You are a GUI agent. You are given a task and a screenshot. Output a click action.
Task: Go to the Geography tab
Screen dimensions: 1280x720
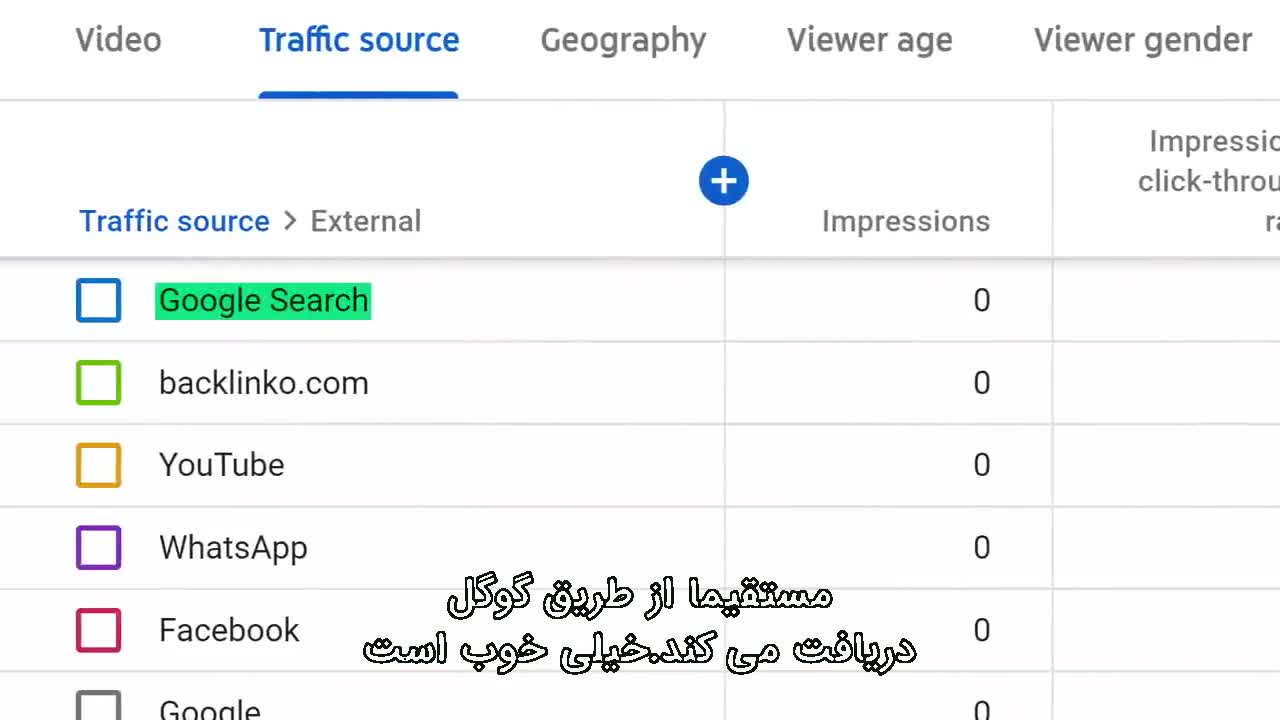[623, 40]
